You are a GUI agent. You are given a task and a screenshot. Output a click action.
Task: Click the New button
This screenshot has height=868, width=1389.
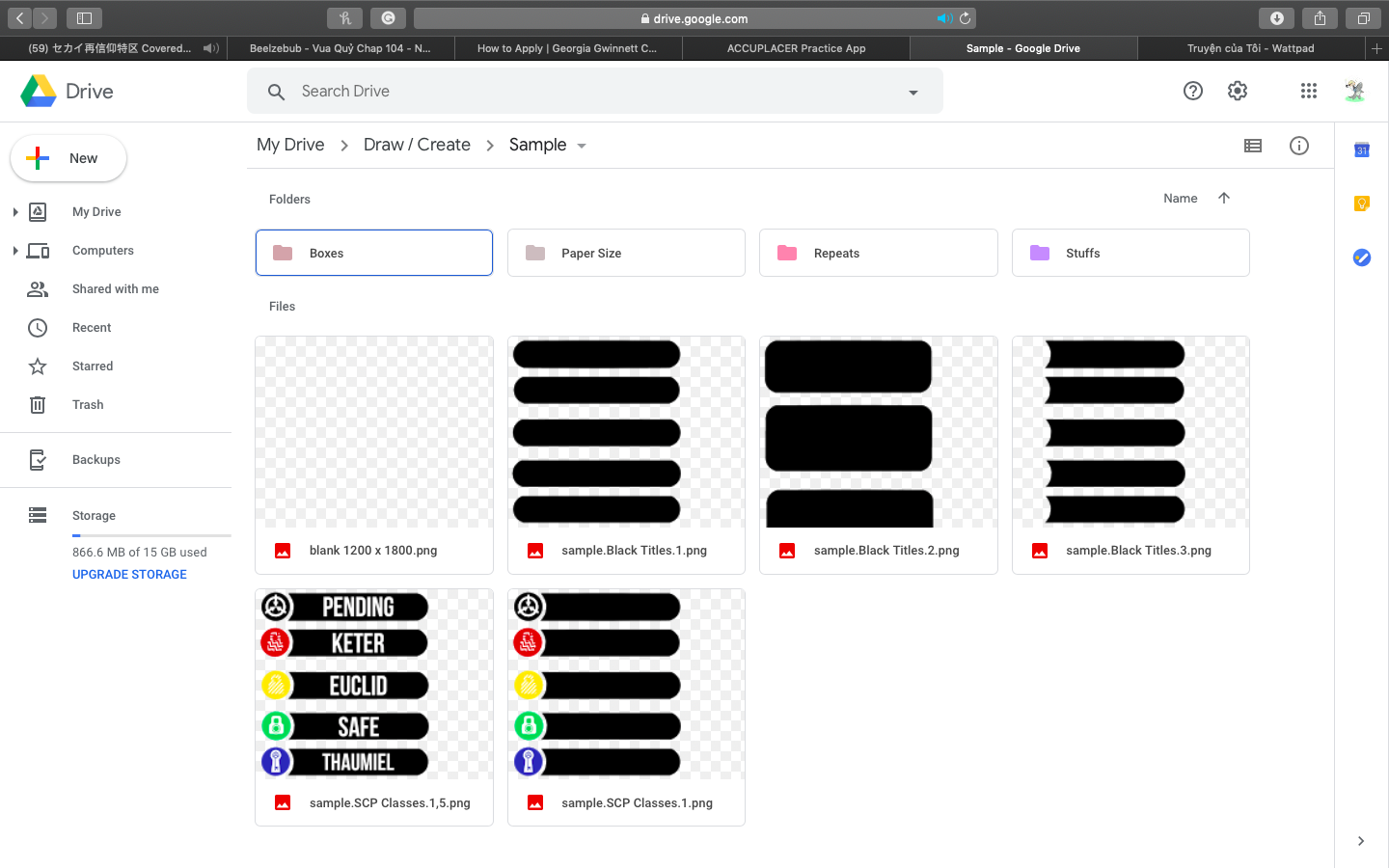click(68, 158)
